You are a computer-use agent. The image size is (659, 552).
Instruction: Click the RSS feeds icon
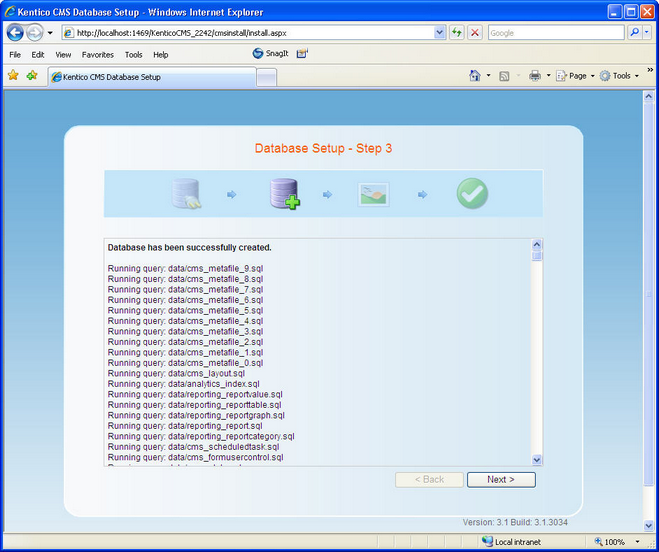504,76
